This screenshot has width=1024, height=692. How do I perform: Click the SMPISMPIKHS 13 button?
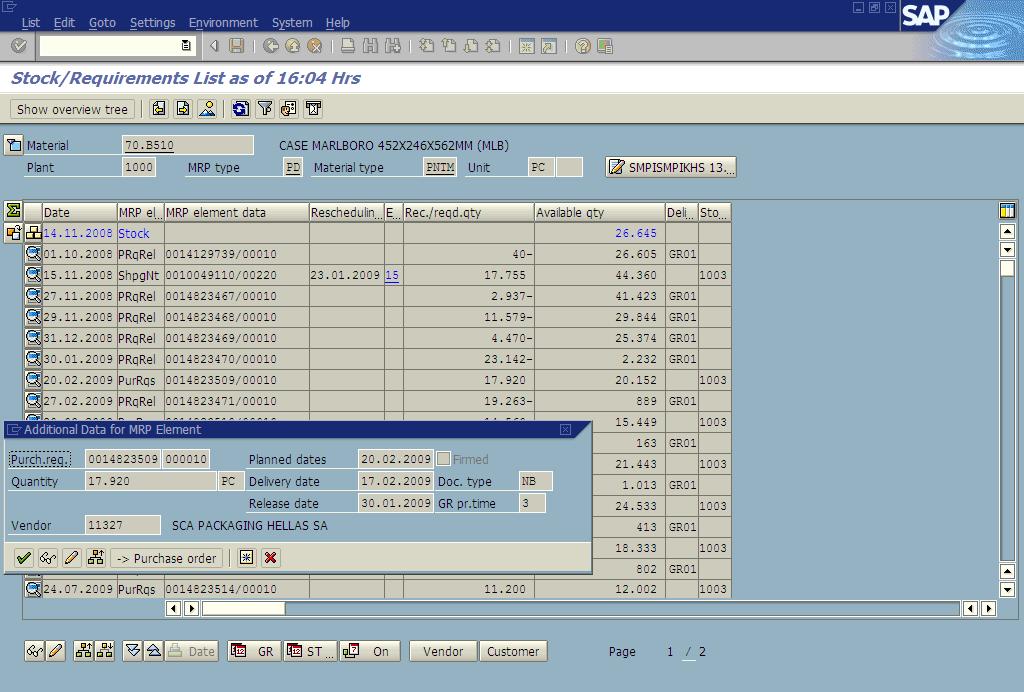pos(671,167)
